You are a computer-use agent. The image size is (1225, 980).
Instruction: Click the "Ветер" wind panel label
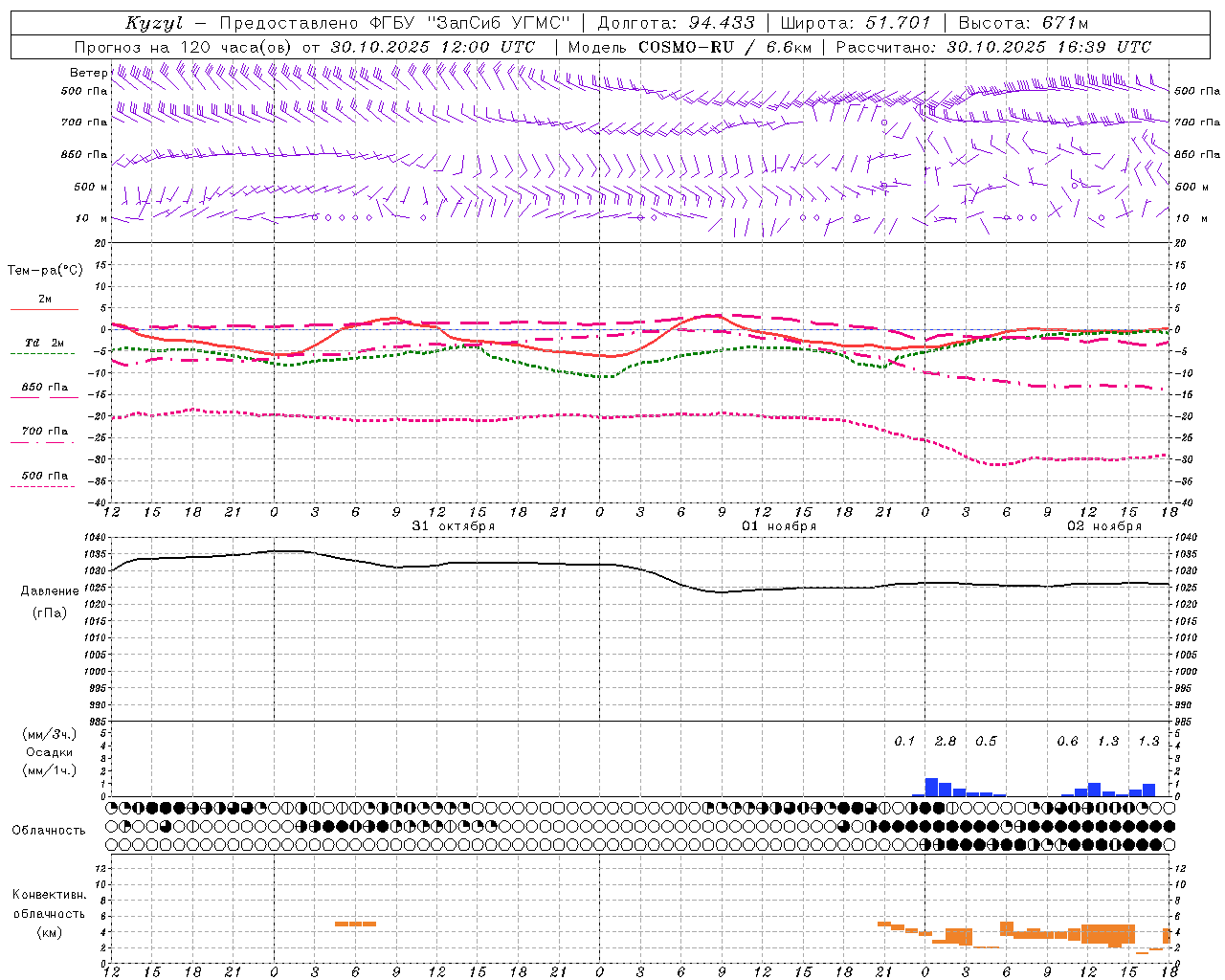tap(88, 73)
